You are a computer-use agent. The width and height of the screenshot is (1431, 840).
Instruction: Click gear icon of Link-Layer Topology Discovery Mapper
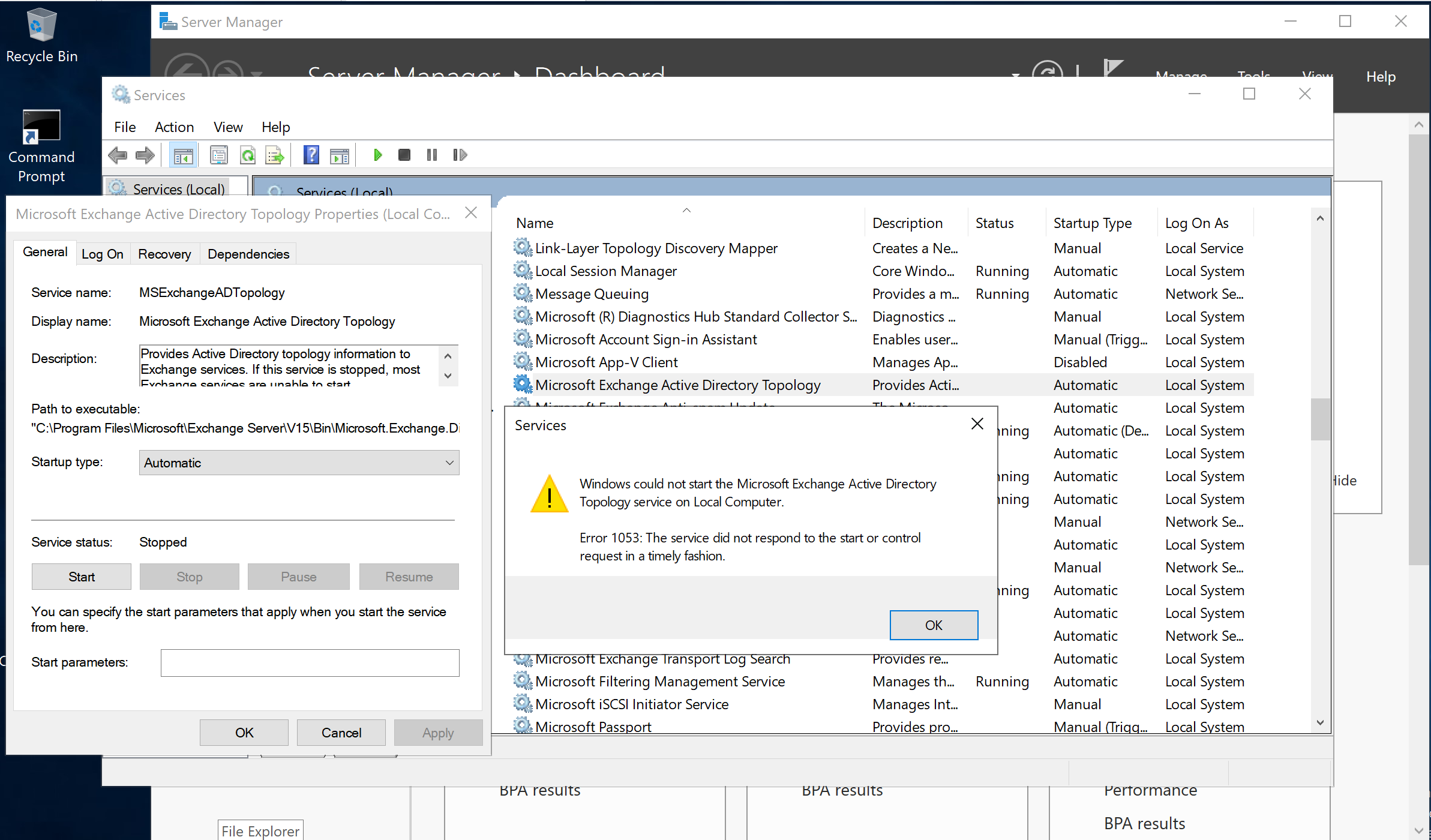[x=523, y=248]
